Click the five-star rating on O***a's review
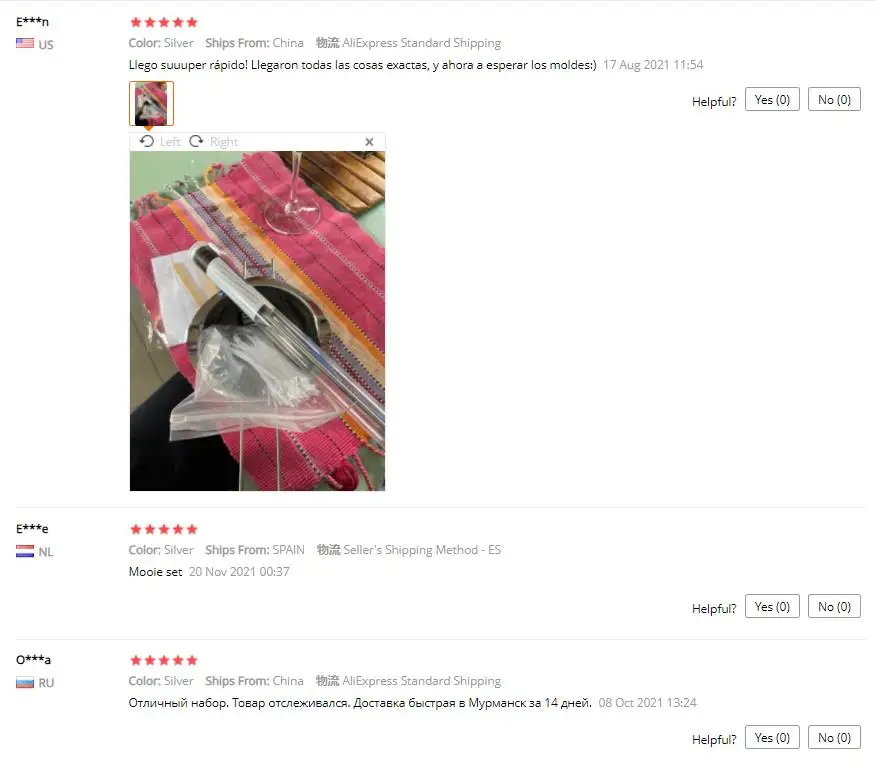Screen dimensions: 876x770 point(164,660)
